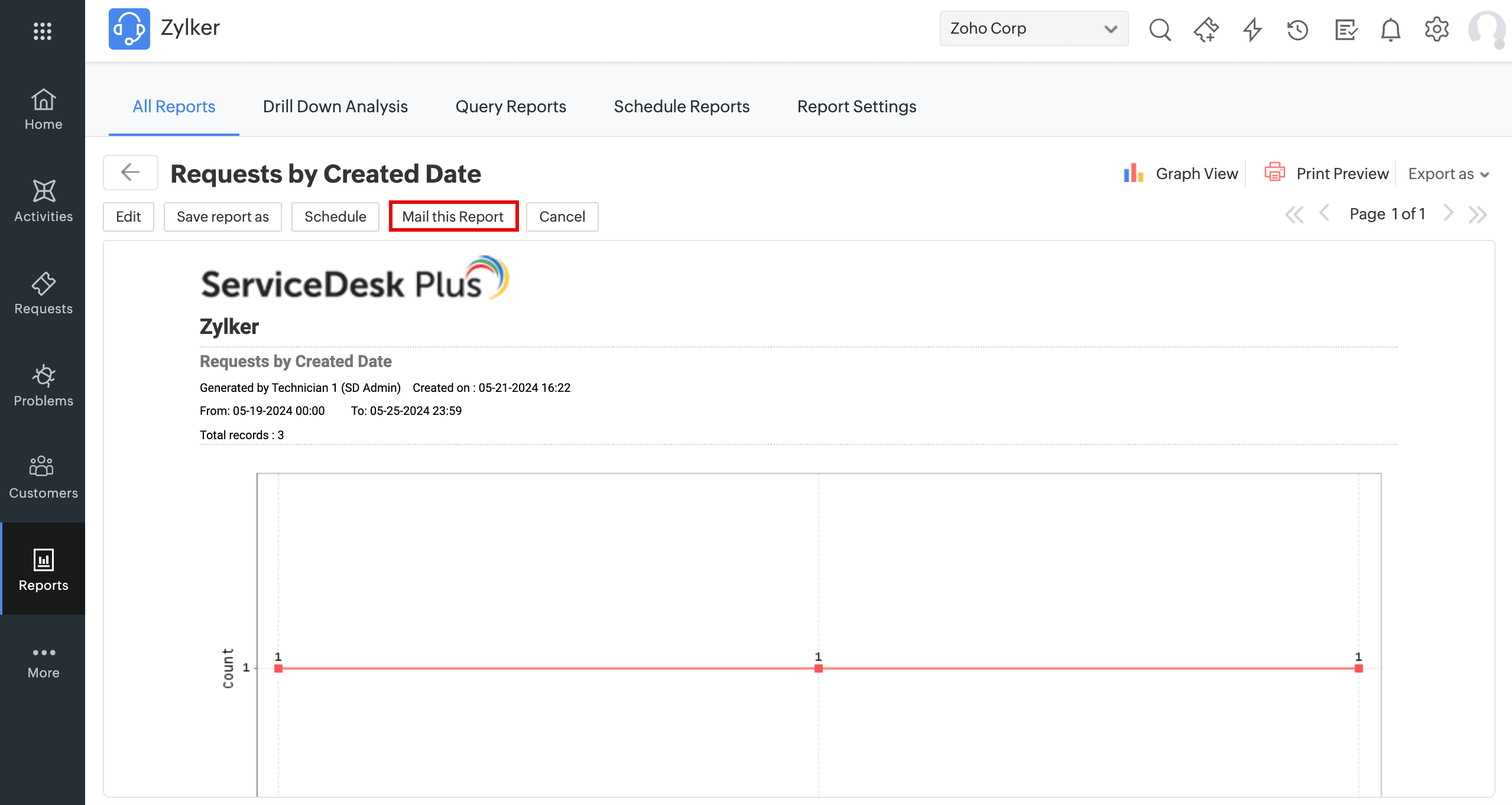The image size is (1512, 805).
Task: Switch to the Drill Down Analysis tab
Action: (x=335, y=106)
